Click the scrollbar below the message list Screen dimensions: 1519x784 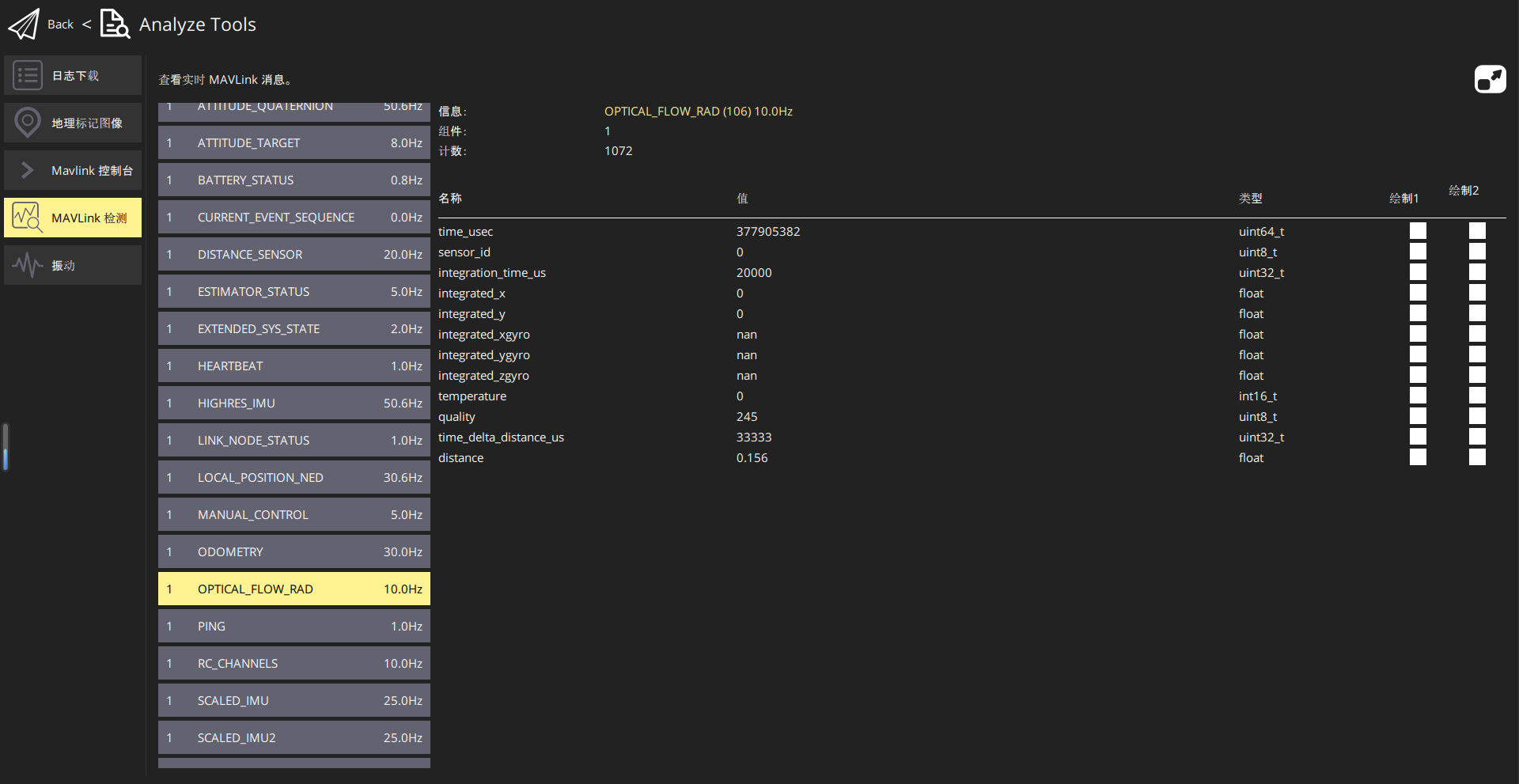point(294,763)
